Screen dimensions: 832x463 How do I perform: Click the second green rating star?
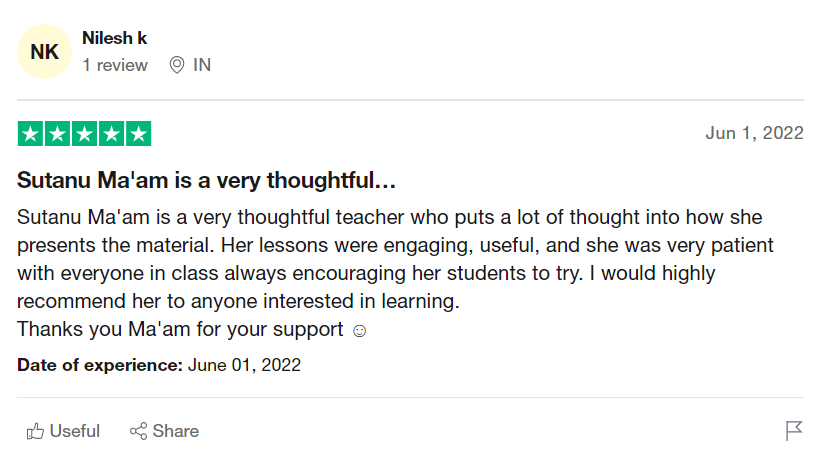pyautogui.click(x=58, y=134)
